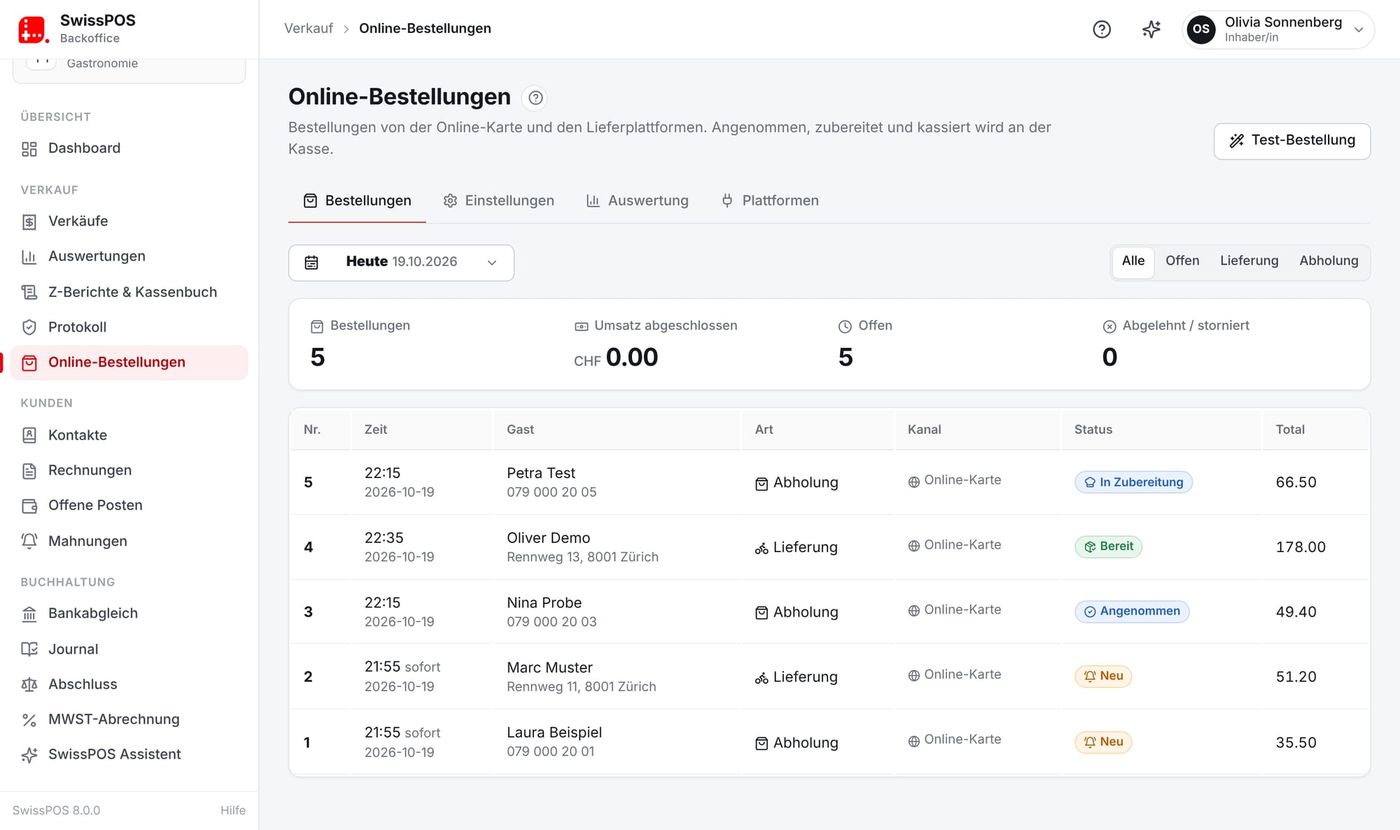
Task: Switch to the Einstellungen tab
Action: click(x=499, y=201)
